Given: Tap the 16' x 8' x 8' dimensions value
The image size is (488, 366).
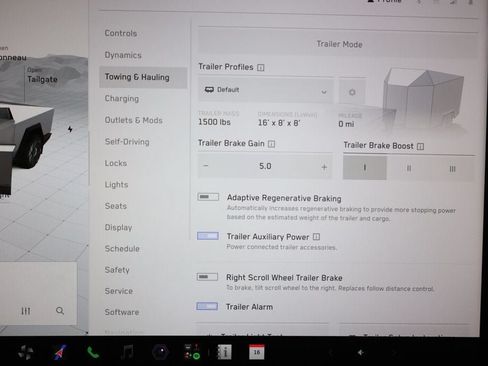Looking at the screenshot, I should [279, 123].
